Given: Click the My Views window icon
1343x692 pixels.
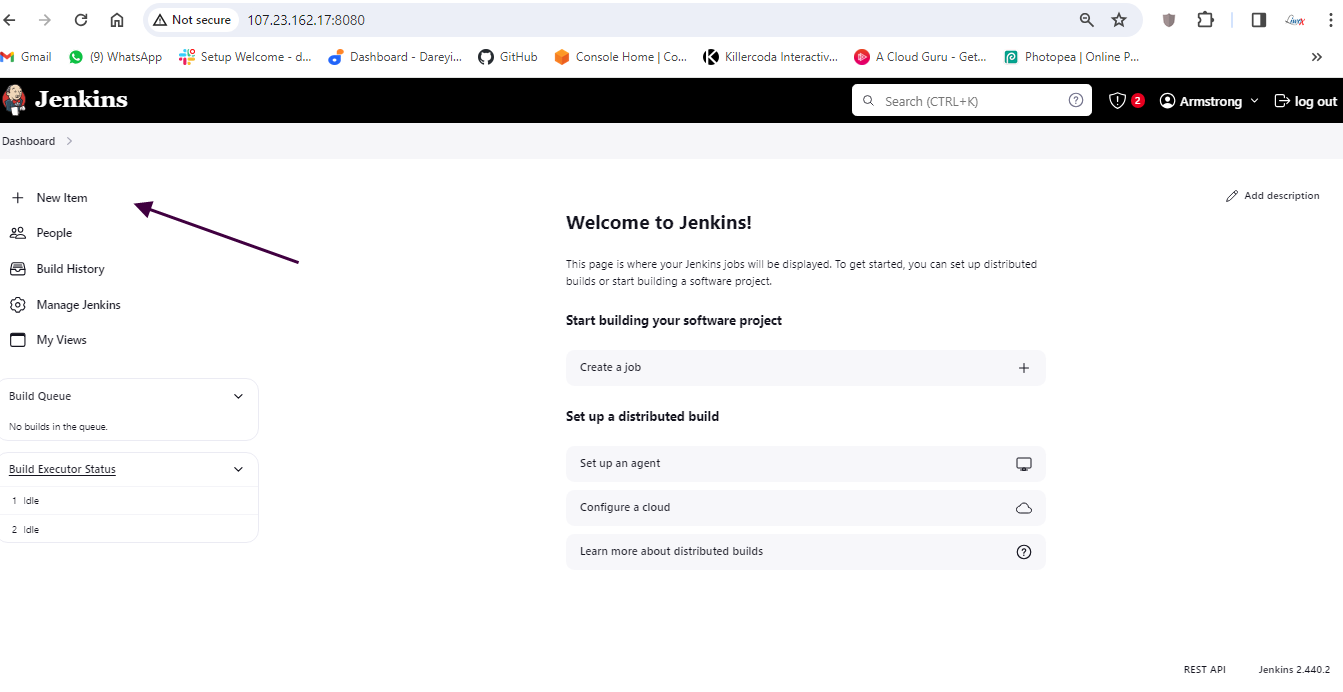Looking at the screenshot, I should coord(17,340).
